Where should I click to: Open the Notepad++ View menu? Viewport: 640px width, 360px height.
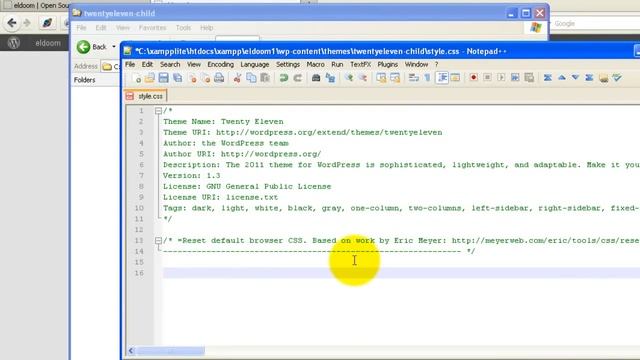[x=194, y=64]
